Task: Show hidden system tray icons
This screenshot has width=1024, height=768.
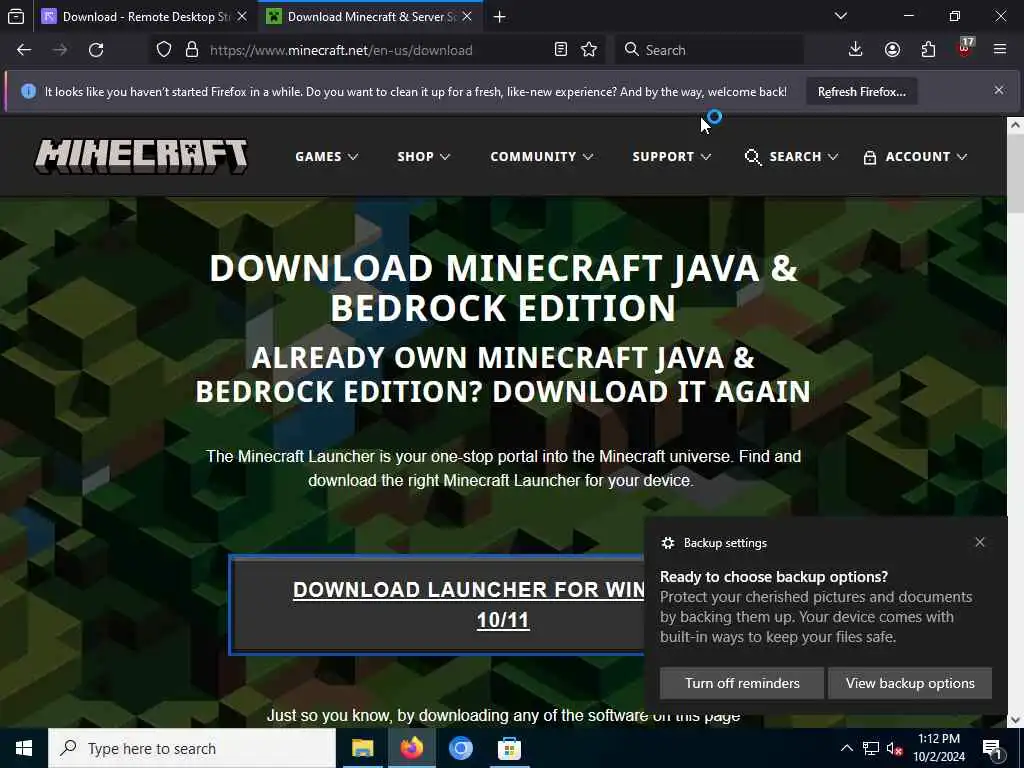Action: 846,748
